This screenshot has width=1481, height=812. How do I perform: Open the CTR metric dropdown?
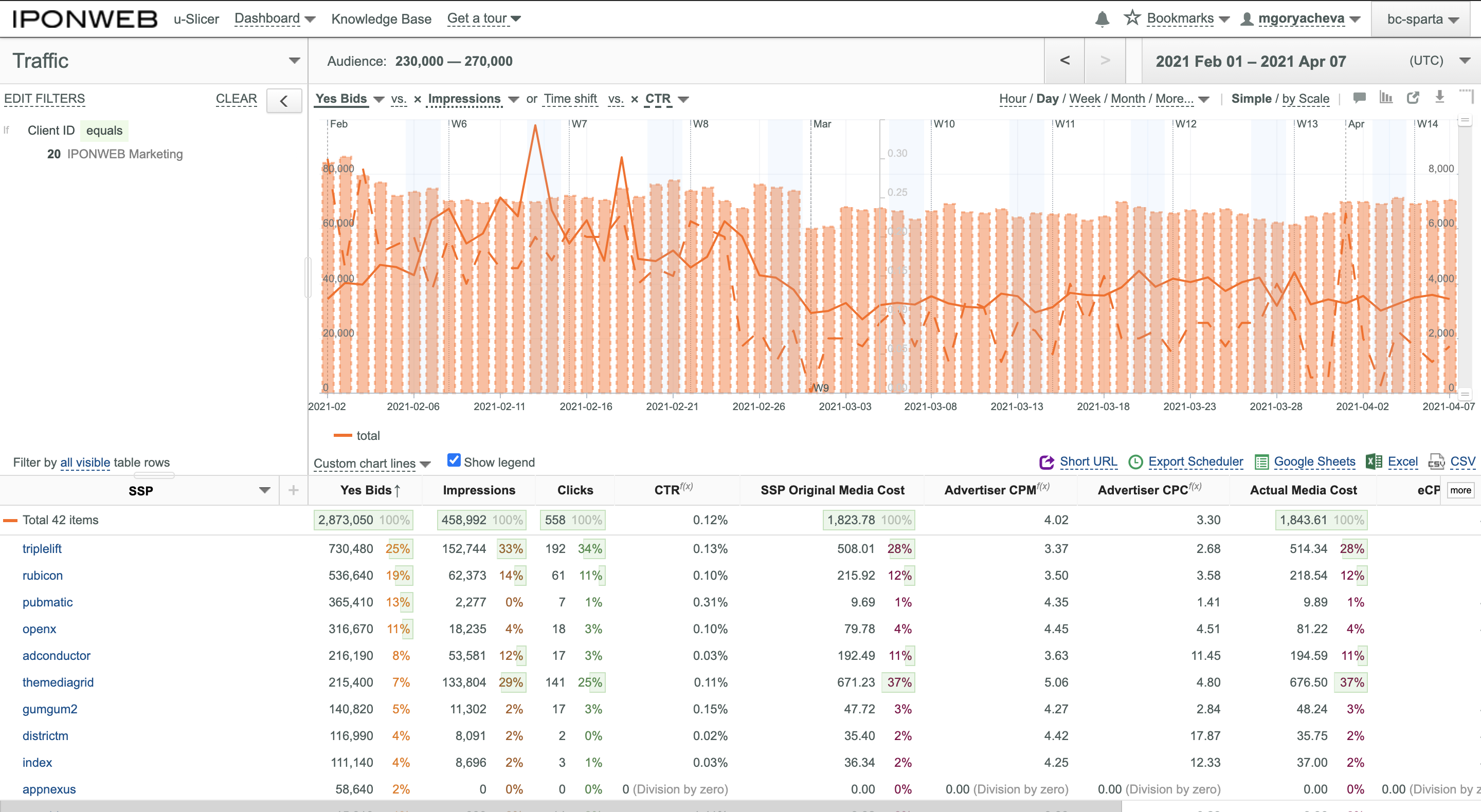[x=683, y=99]
